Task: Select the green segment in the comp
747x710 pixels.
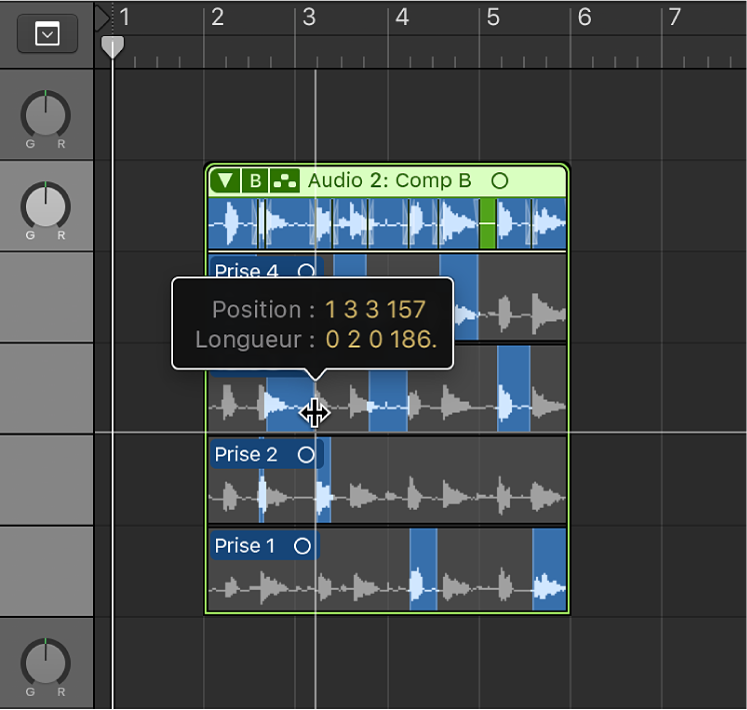Action: [487, 223]
